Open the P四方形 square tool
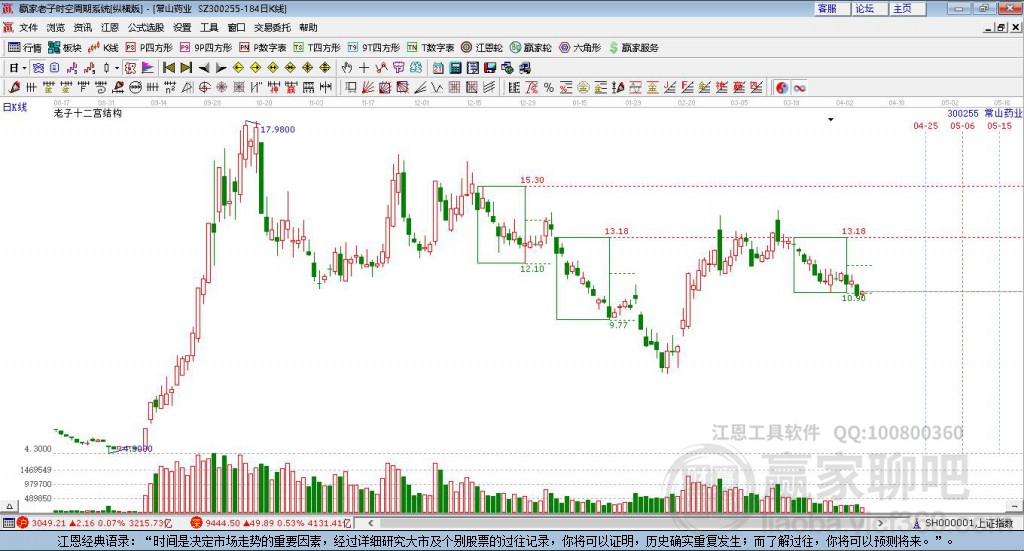This screenshot has height=551, width=1024. click(x=149, y=48)
